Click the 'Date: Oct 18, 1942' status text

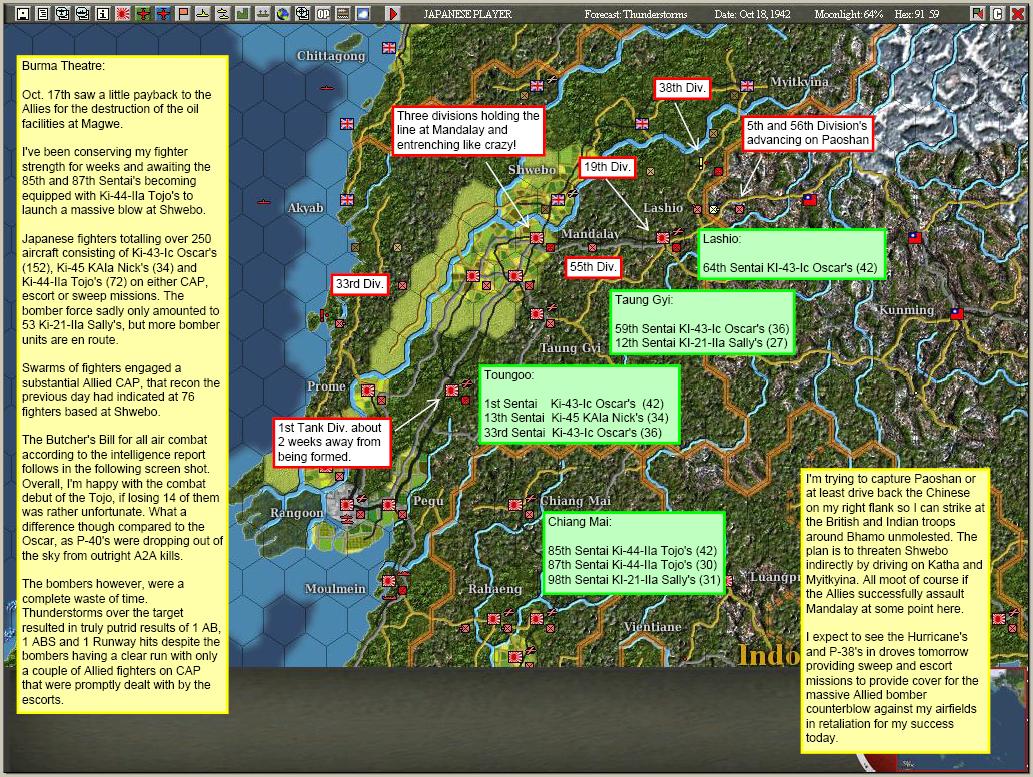tap(752, 14)
